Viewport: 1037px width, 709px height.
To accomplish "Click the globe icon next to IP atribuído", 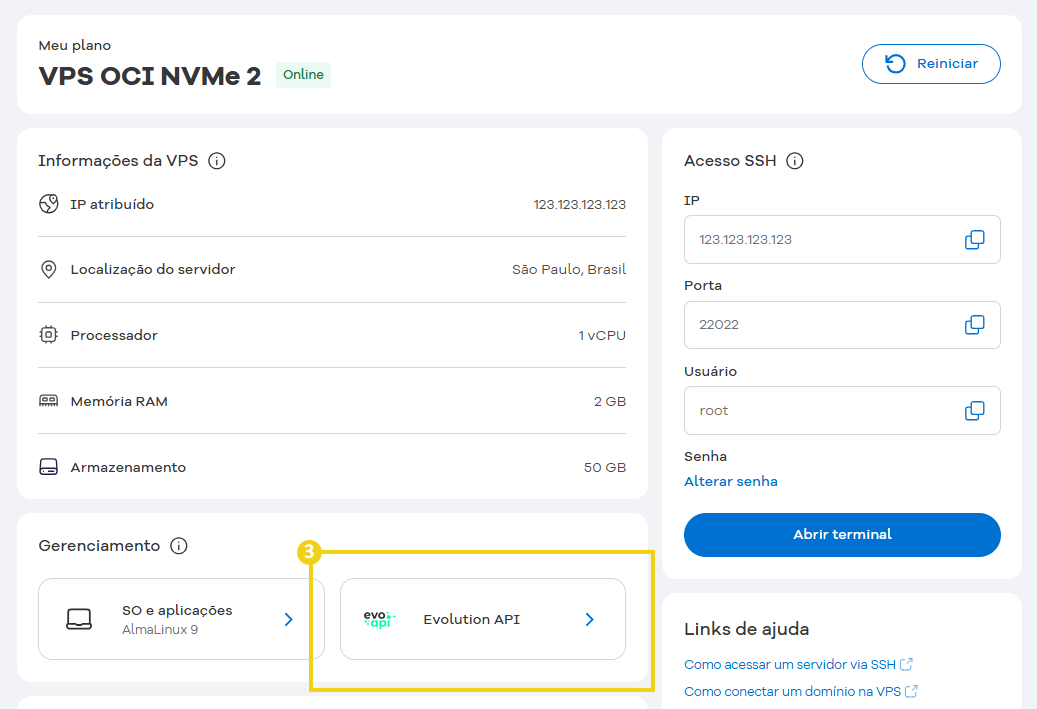I will tap(48, 203).
